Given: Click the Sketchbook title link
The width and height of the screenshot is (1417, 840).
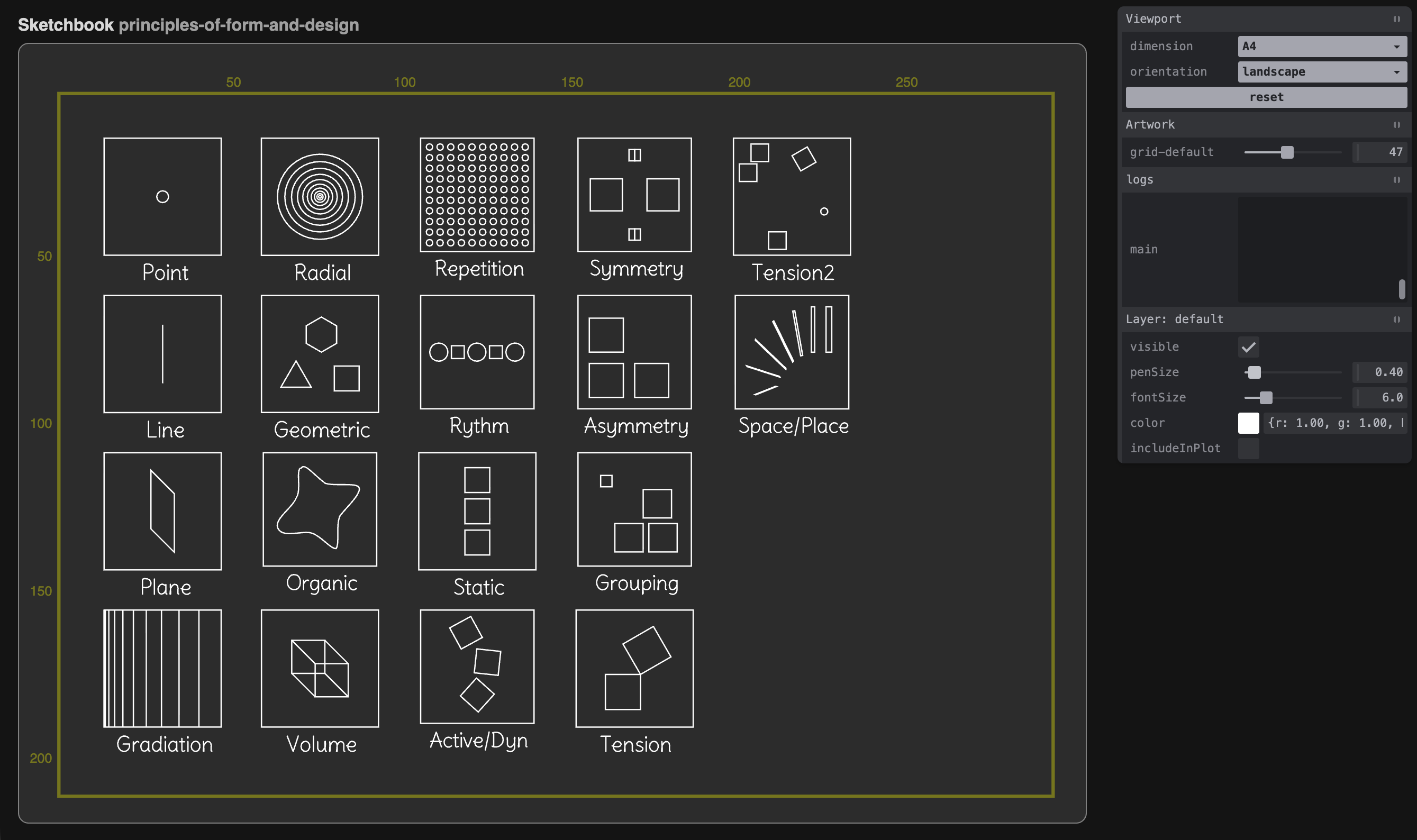Looking at the screenshot, I should pyautogui.click(x=66, y=25).
